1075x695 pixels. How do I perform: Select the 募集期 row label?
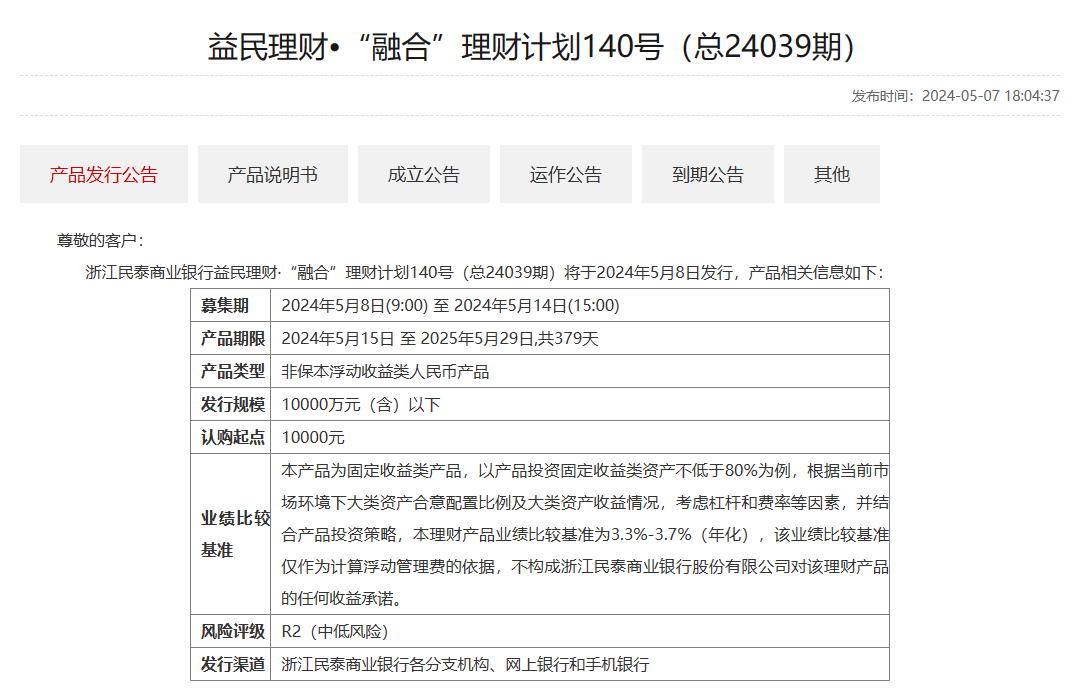coord(225,306)
